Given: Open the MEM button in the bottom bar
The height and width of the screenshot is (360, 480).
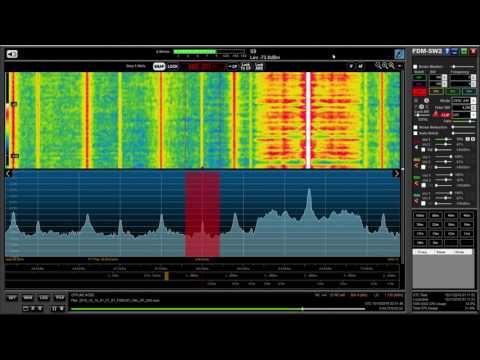Looking at the screenshot, I should click(x=28, y=298).
